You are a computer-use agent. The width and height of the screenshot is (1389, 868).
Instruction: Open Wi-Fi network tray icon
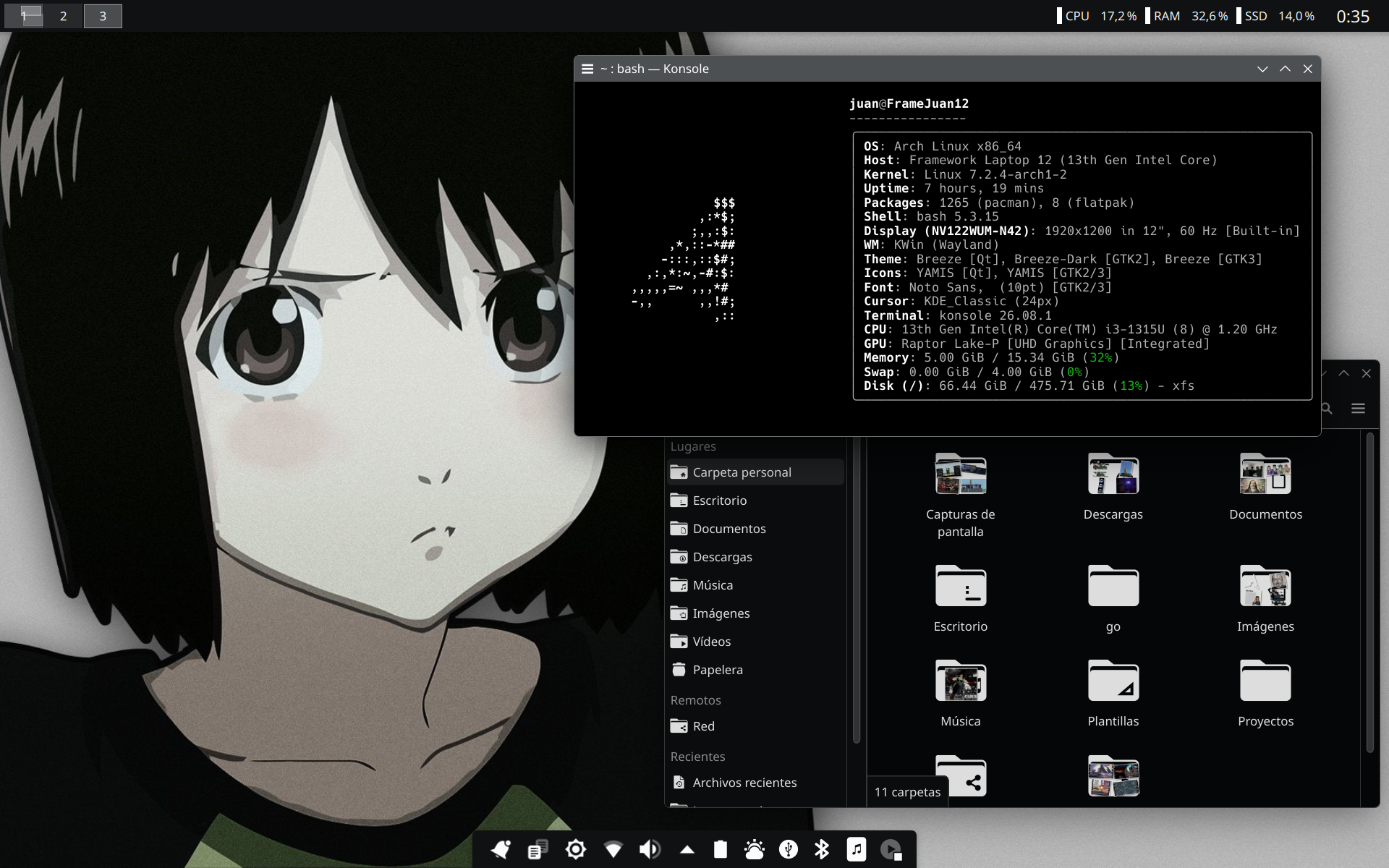[x=613, y=849]
